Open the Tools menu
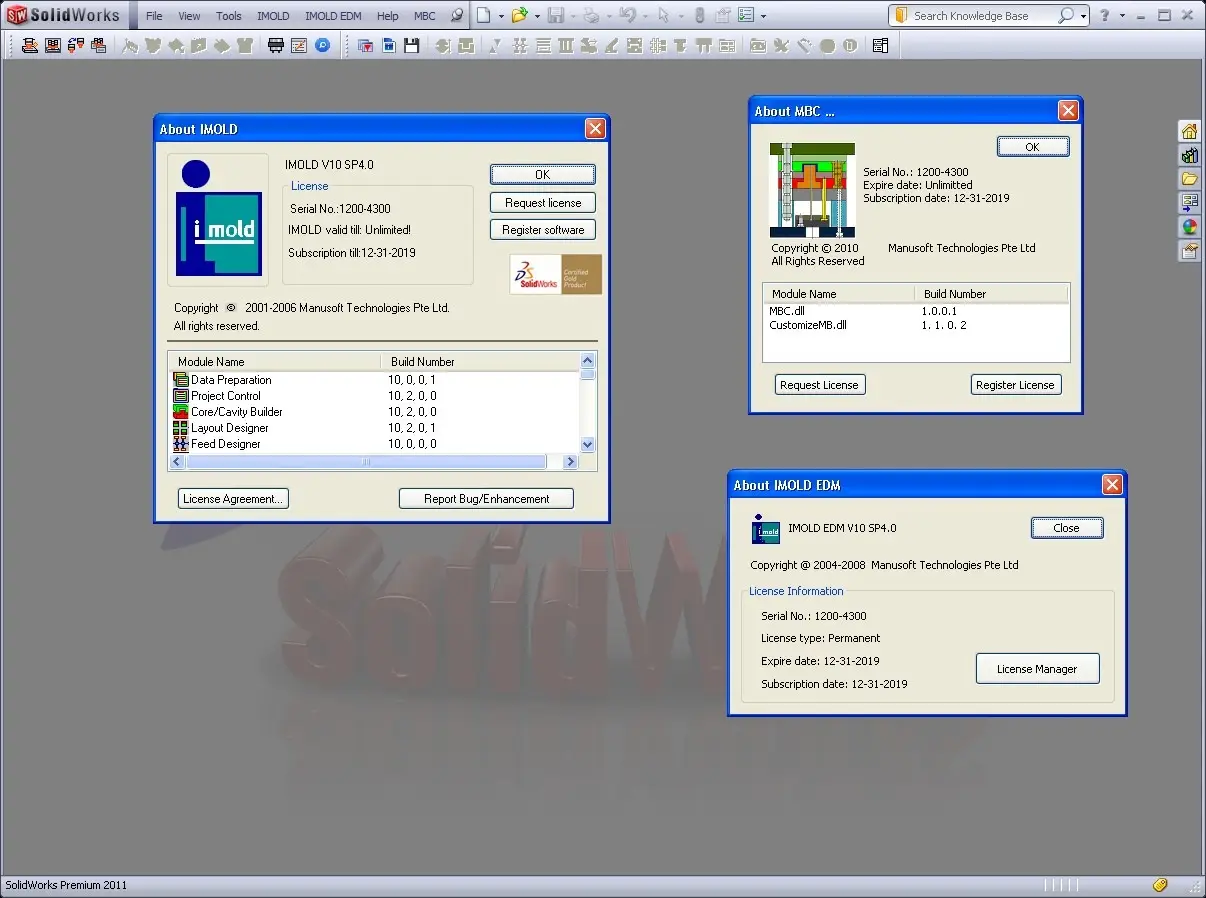 (229, 16)
